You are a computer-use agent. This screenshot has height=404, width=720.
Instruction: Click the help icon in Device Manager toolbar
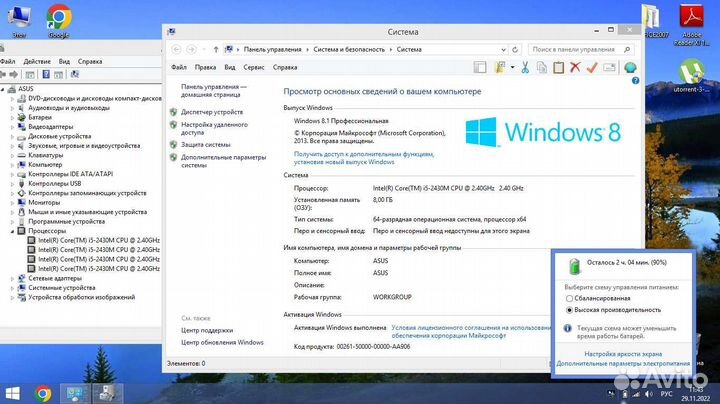(46, 74)
